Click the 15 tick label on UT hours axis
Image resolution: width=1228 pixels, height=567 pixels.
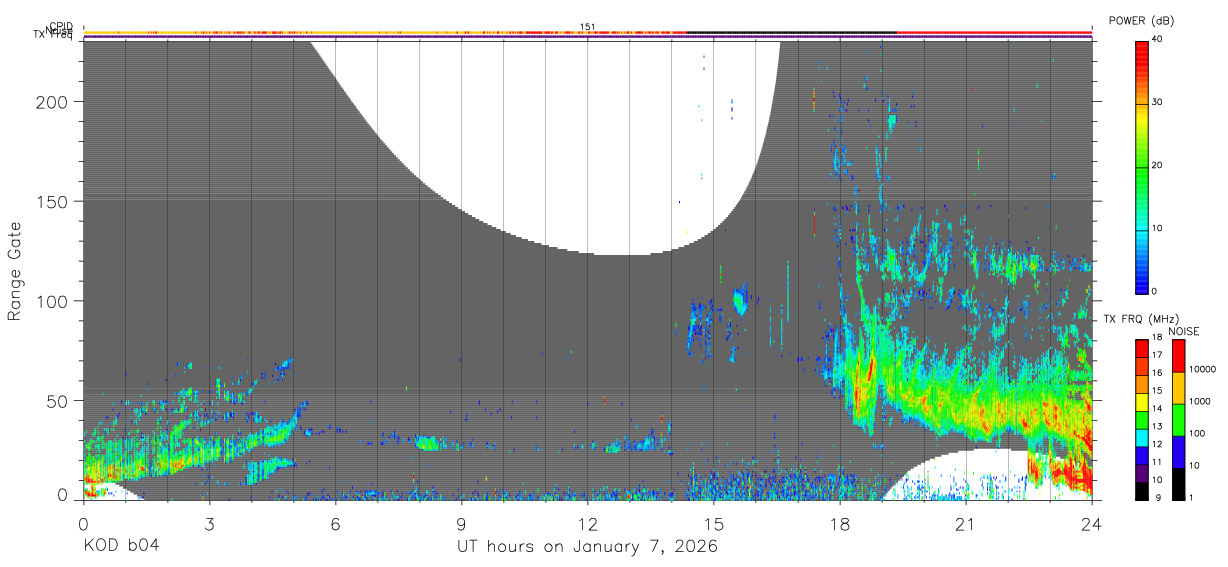click(713, 523)
